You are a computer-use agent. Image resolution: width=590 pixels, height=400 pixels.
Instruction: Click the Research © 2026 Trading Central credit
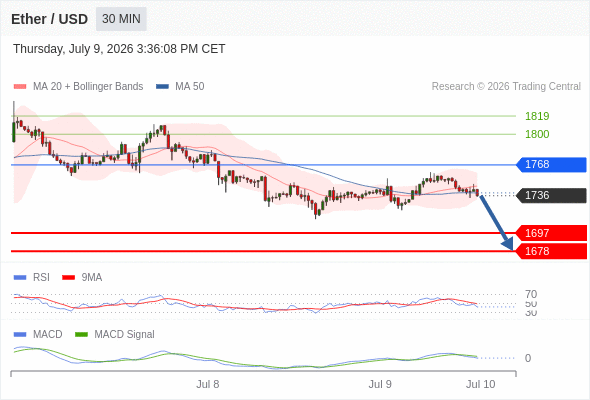pos(506,87)
